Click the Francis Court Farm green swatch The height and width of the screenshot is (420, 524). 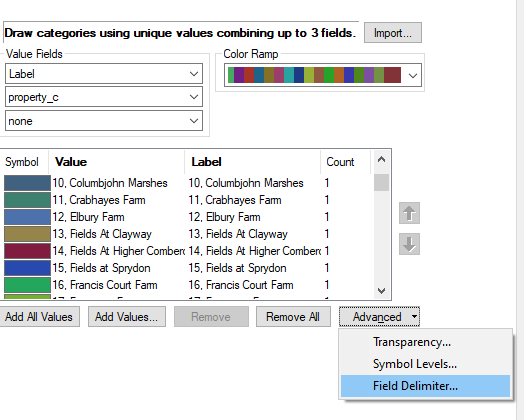(27, 285)
